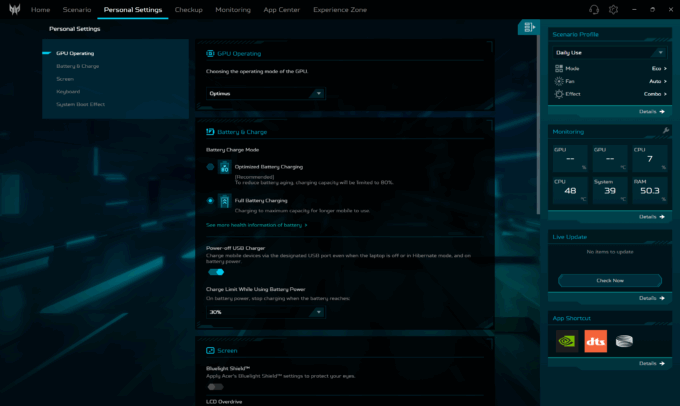Viewport: 680px width, 406px height.
Task: Open the support headset icon
Action: [594, 10]
